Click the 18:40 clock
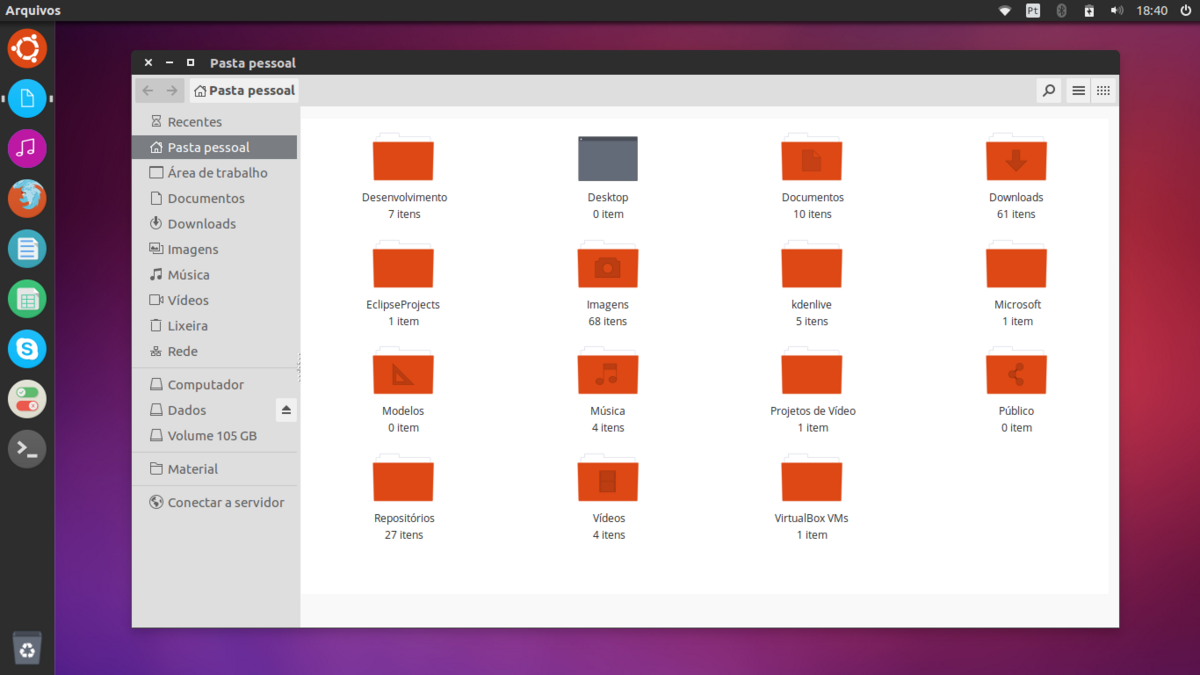This screenshot has width=1200, height=675. 1152,10
